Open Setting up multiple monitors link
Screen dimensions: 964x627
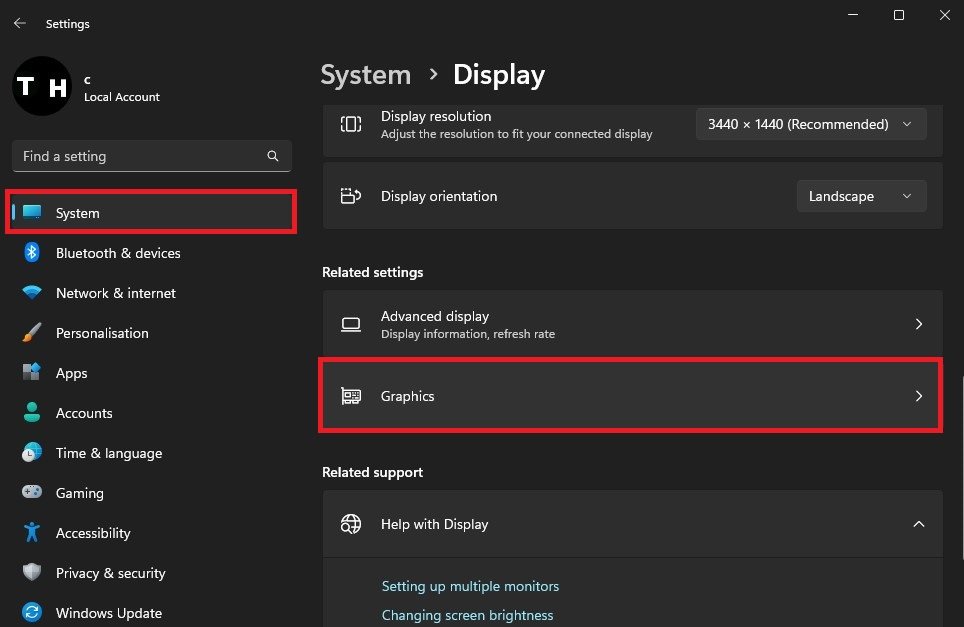470,586
